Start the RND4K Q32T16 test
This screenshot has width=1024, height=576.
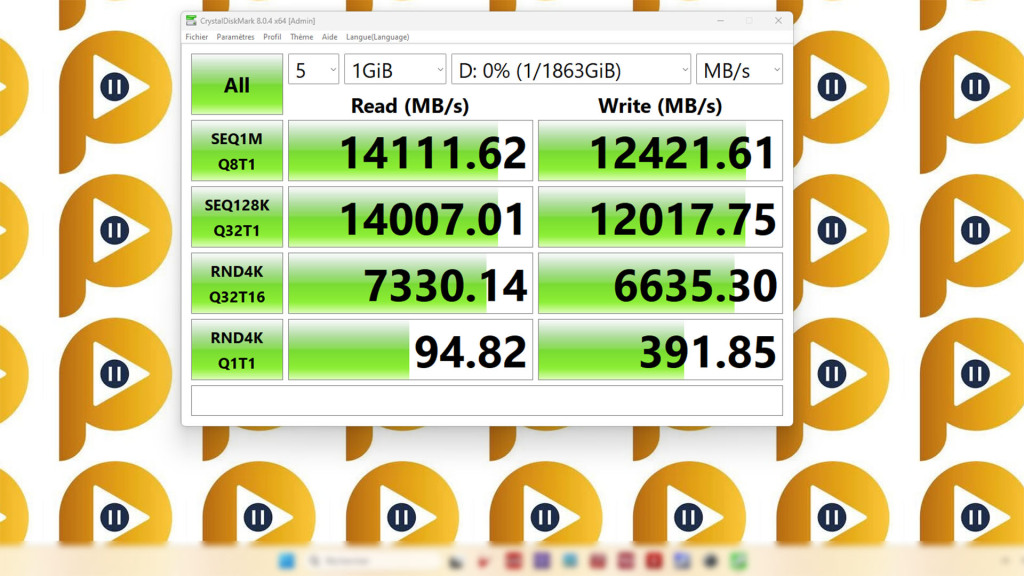pos(236,283)
